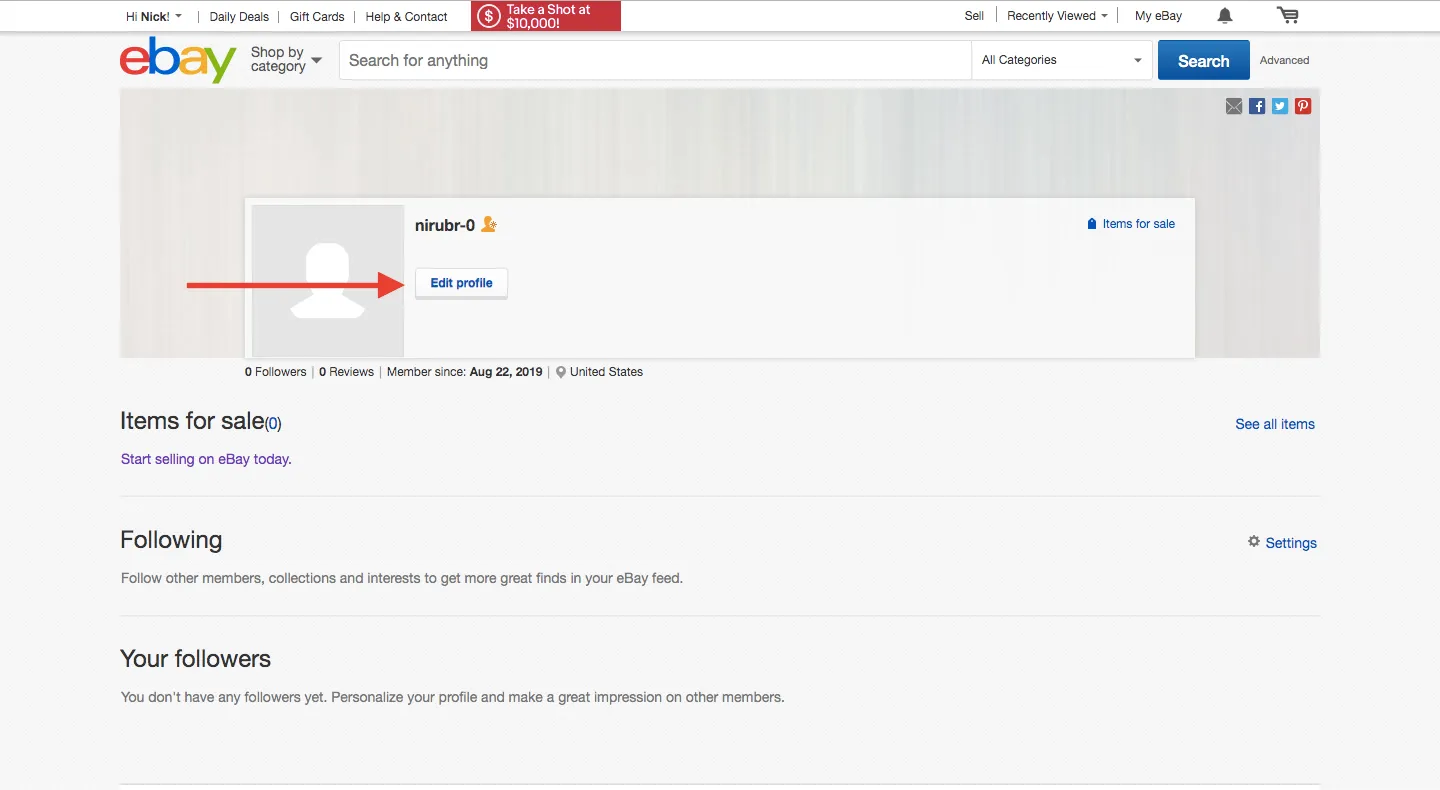Go to Help & Contact

(x=405, y=16)
